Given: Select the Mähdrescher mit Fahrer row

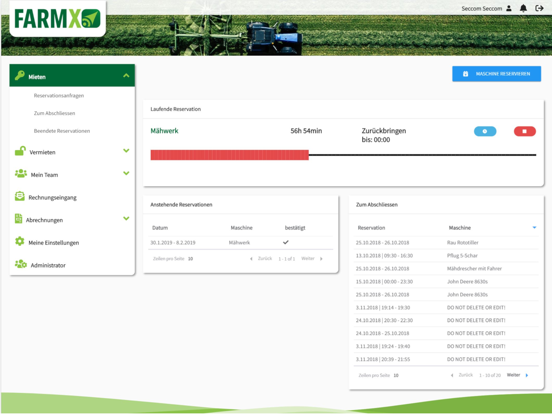Looking at the screenshot, I should pos(446,269).
